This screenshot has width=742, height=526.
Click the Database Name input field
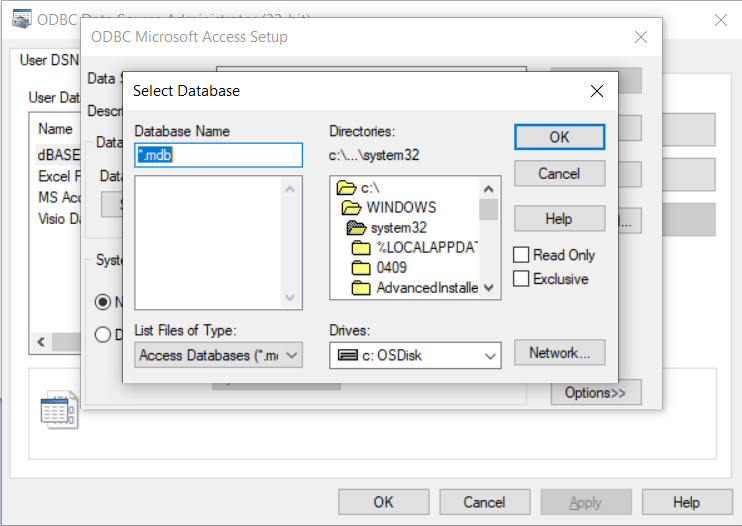tap(218, 155)
